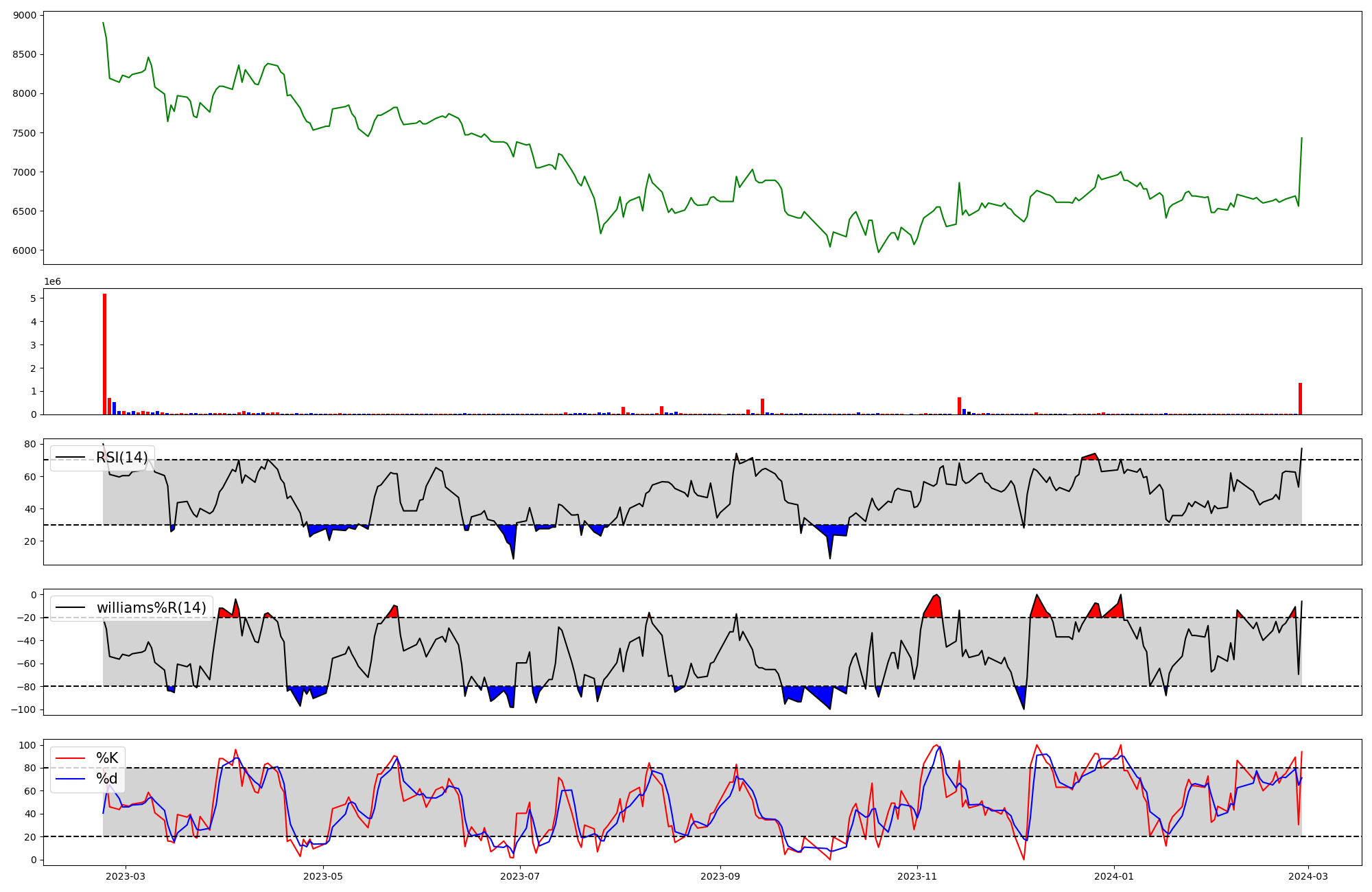This screenshot has height=892, width=1372.
Task: Click the RSI(14) legend label
Action: click(x=121, y=458)
